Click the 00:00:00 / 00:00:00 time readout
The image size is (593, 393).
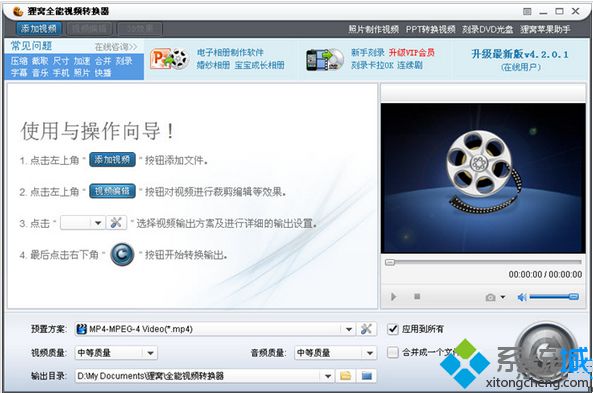coord(545,275)
